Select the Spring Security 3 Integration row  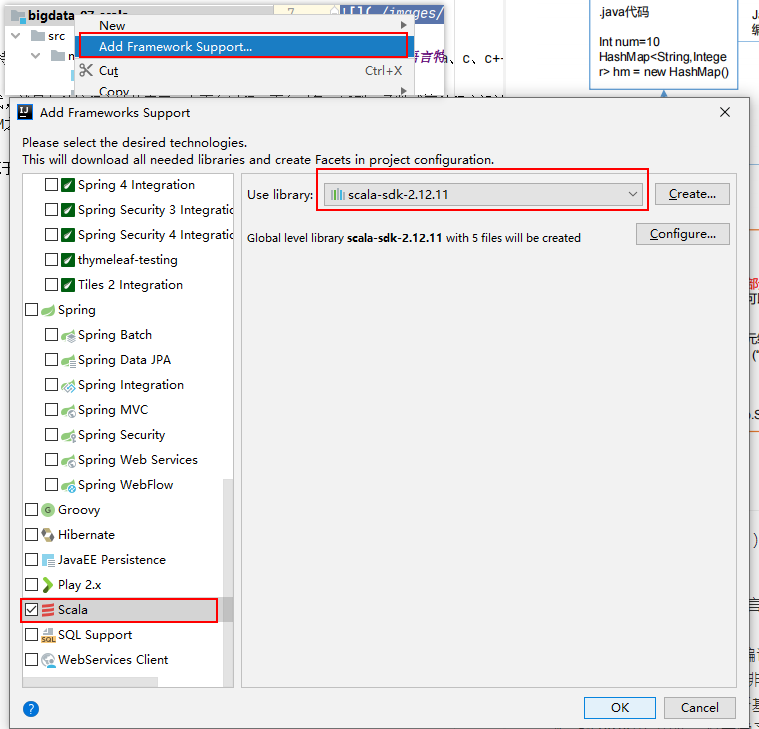(128, 210)
